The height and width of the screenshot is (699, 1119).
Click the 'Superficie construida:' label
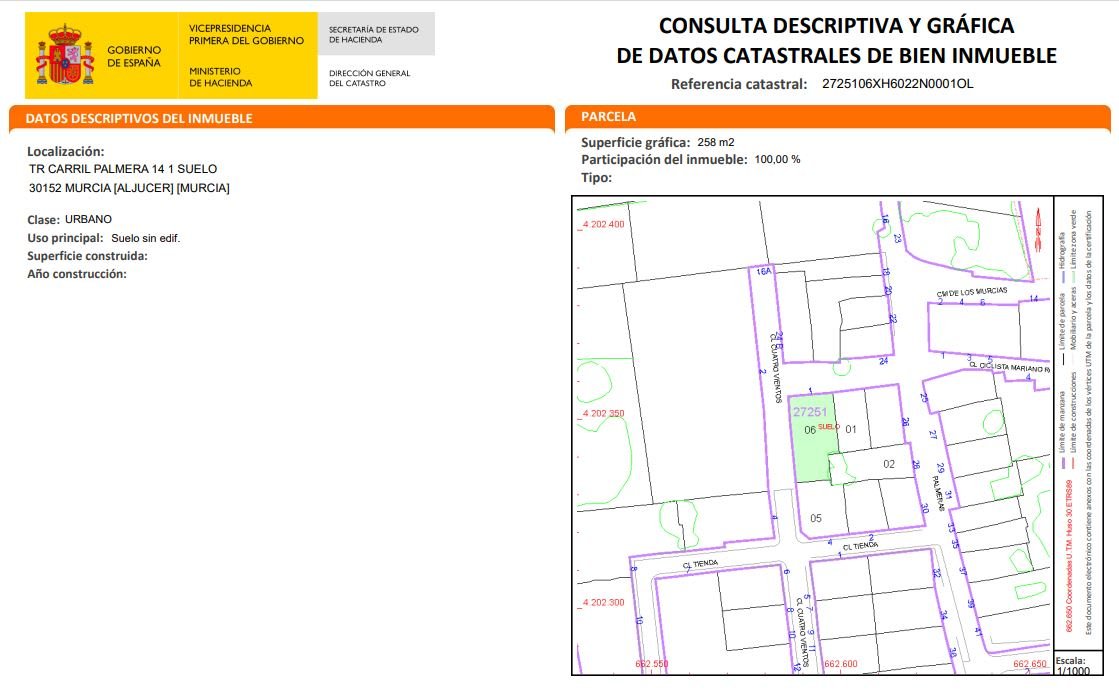88,256
